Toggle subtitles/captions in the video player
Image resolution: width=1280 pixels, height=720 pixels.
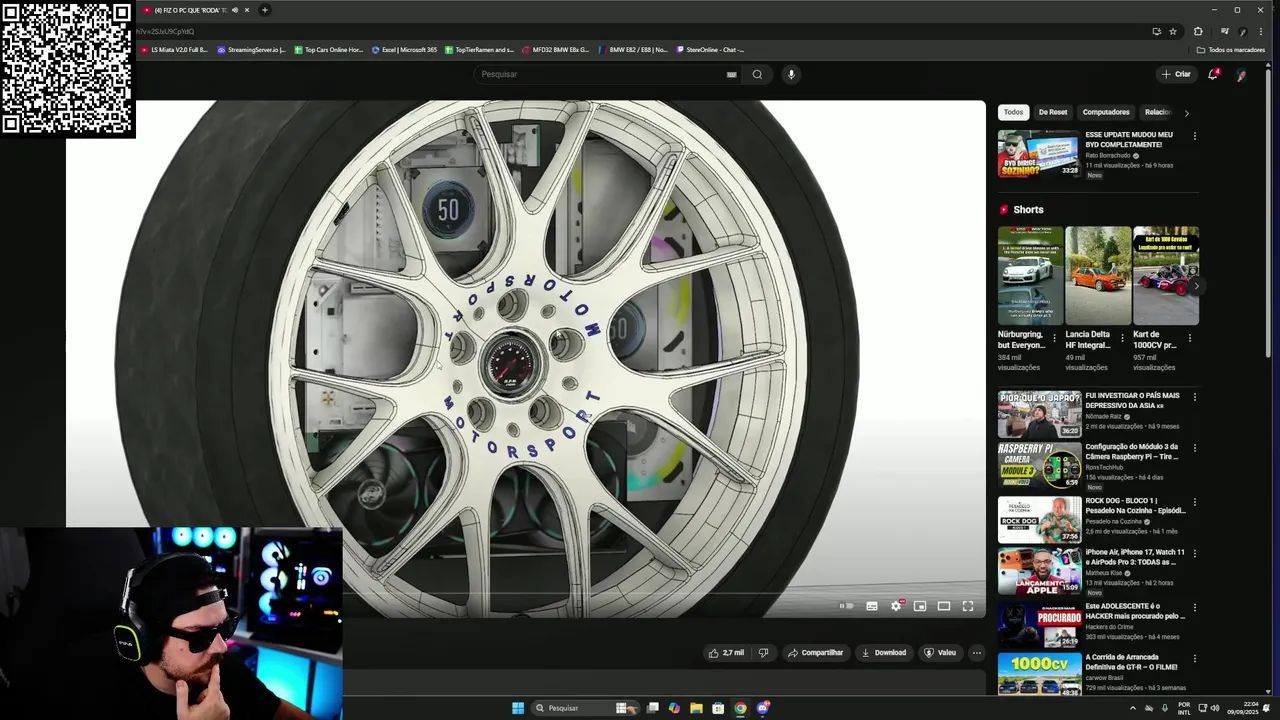point(872,606)
